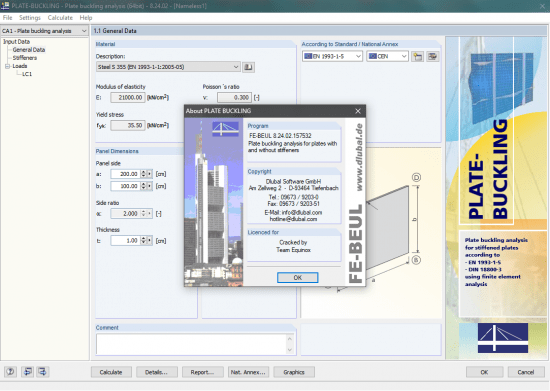Click the Nat. Annex... button
550x391 pixels.
point(248,372)
